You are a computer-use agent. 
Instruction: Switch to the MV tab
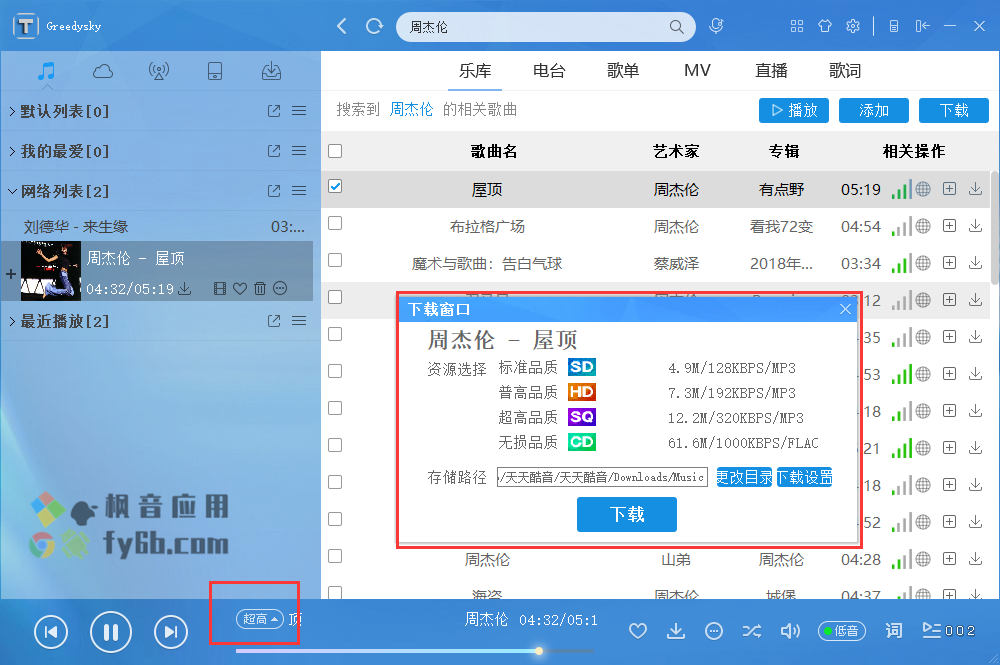point(697,71)
